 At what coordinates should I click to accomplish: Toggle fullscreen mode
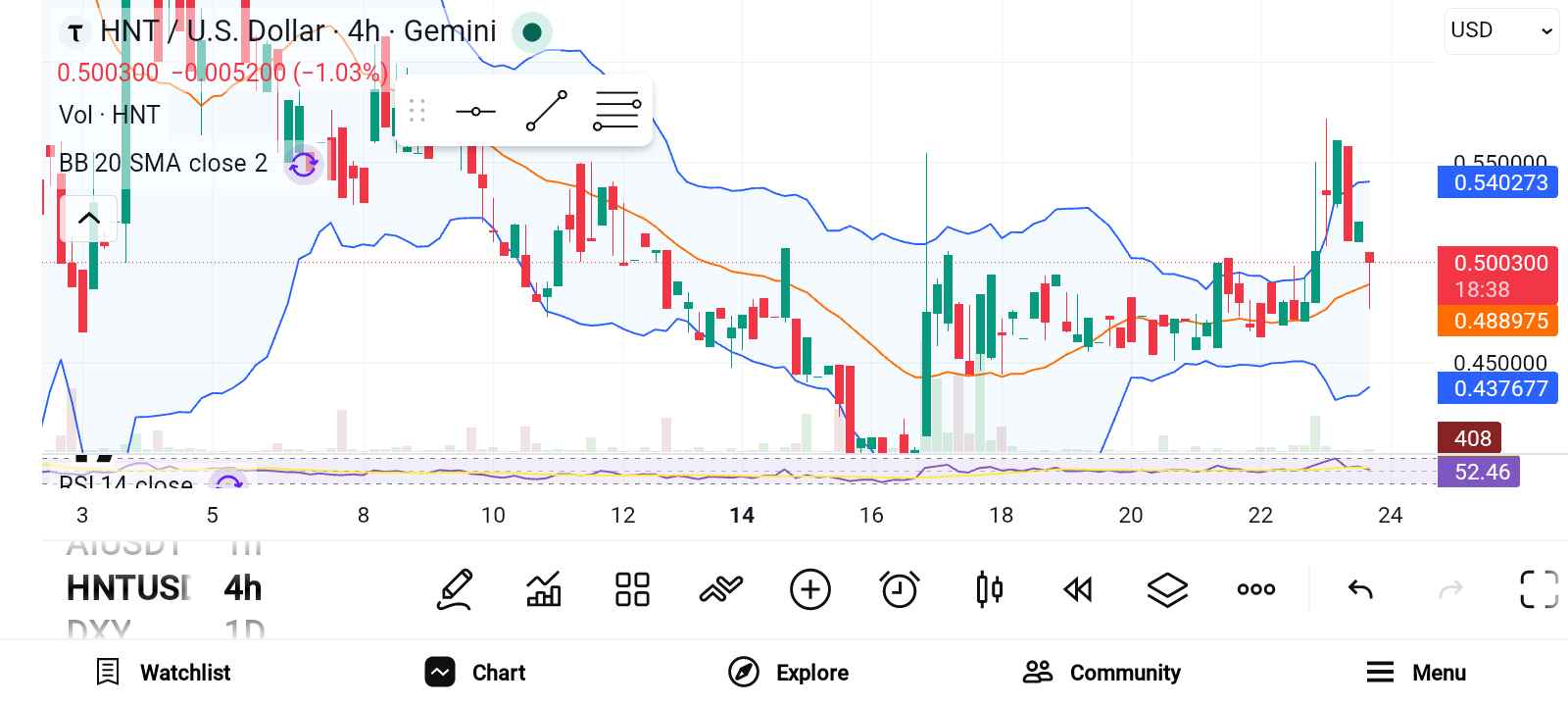tap(1539, 589)
